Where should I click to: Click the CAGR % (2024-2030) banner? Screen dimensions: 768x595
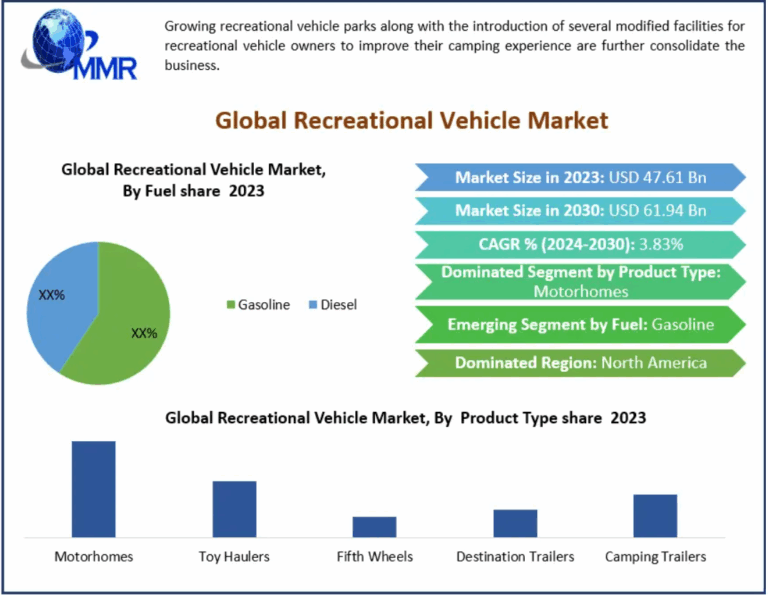[580, 244]
